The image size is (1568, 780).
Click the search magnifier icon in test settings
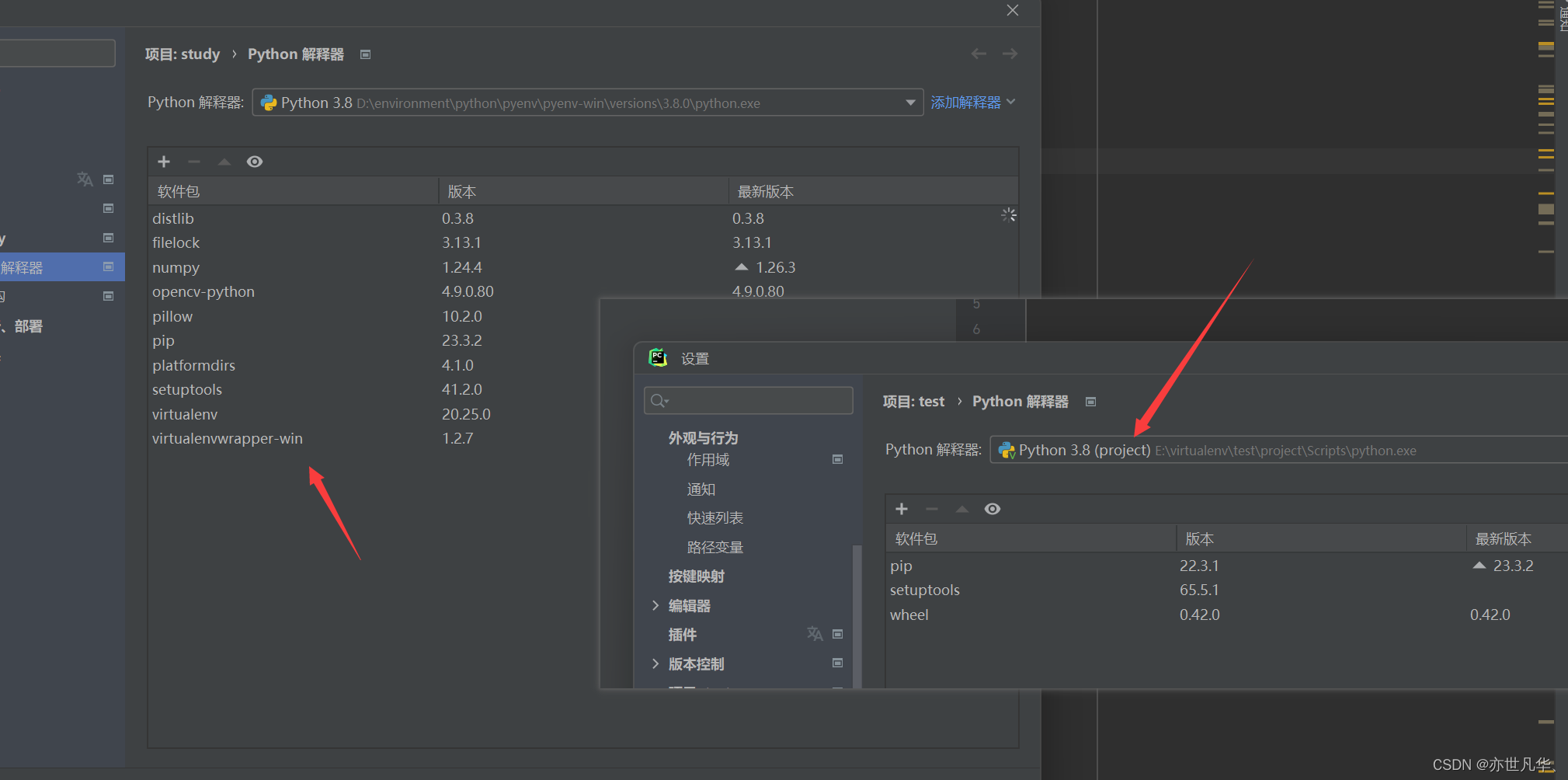pyautogui.click(x=659, y=400)
